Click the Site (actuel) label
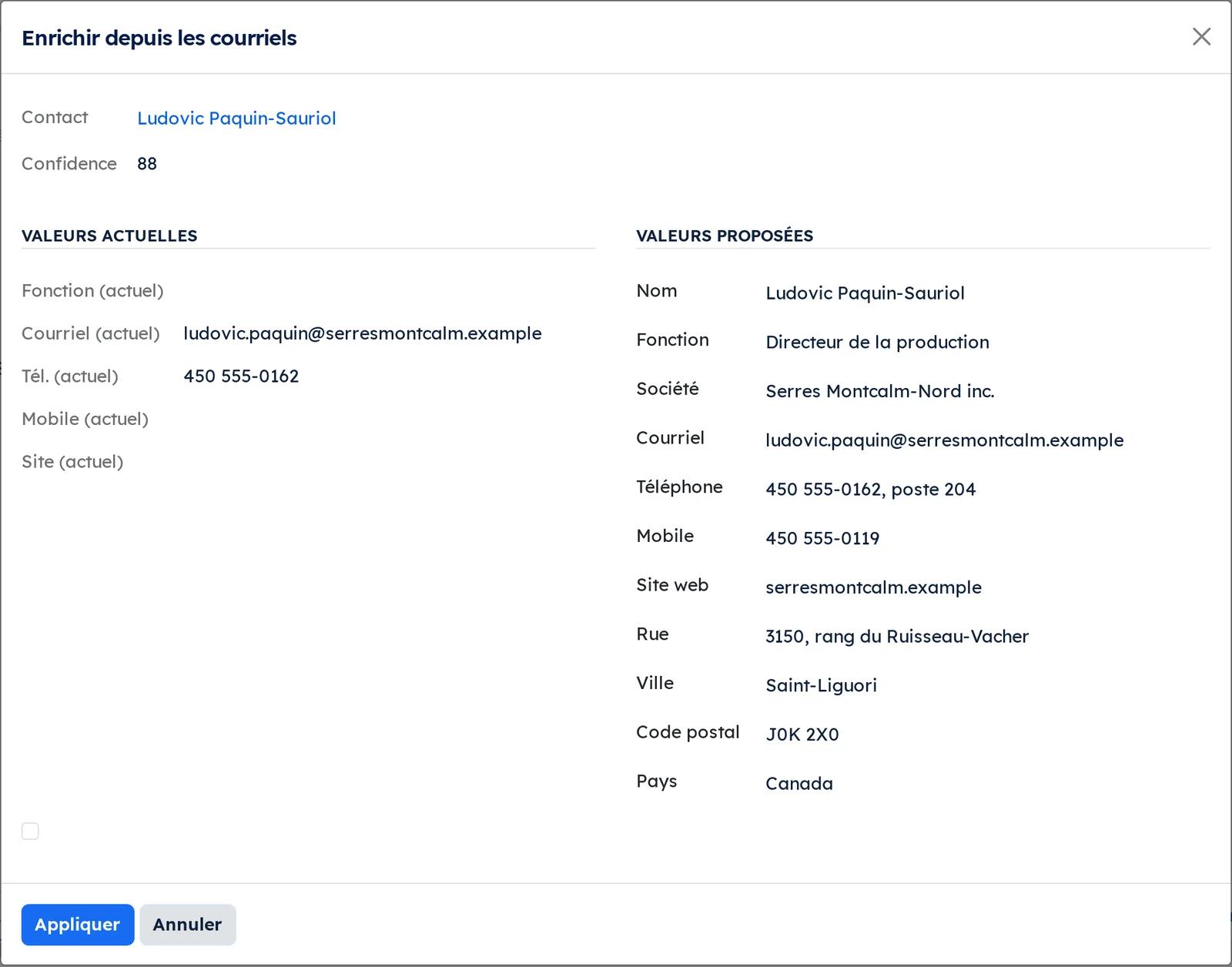The image size is (1232, 967). (72, 462)
